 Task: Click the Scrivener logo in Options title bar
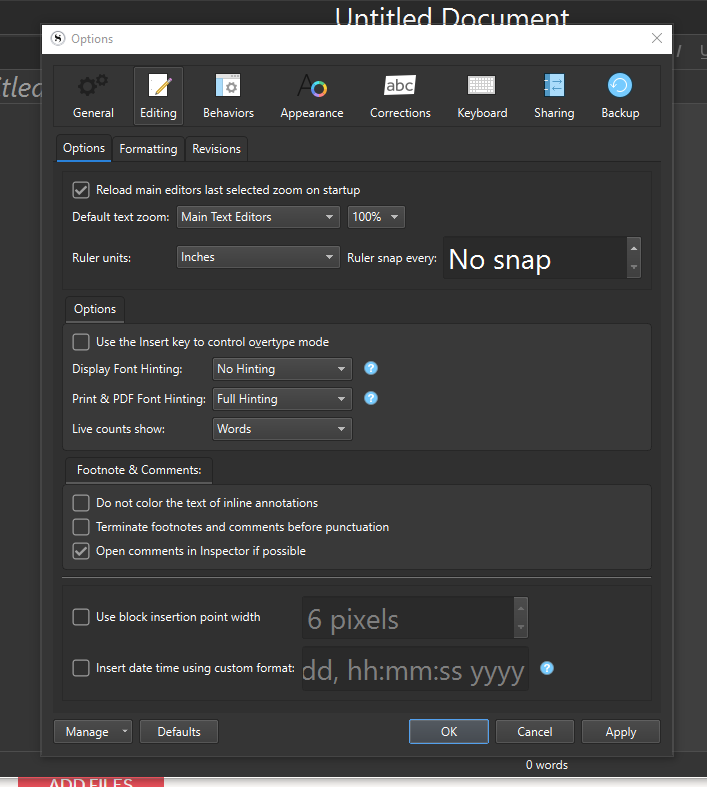point(58,39)
